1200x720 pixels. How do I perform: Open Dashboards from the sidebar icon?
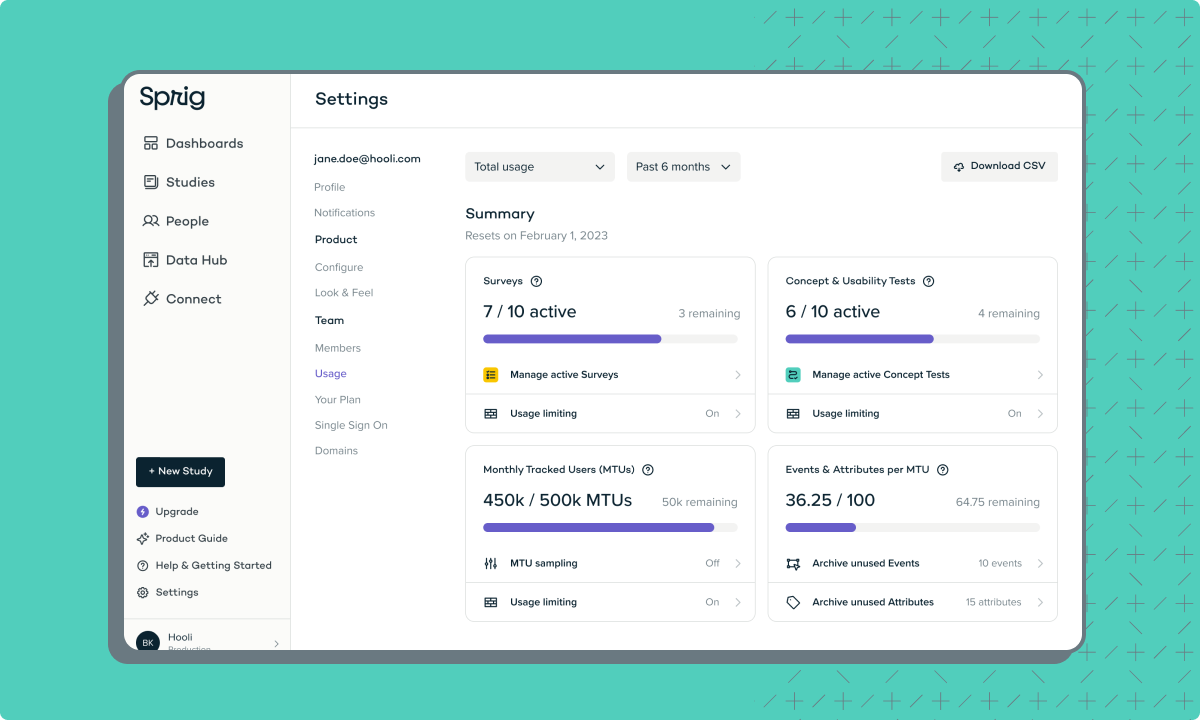pos(151,143)
